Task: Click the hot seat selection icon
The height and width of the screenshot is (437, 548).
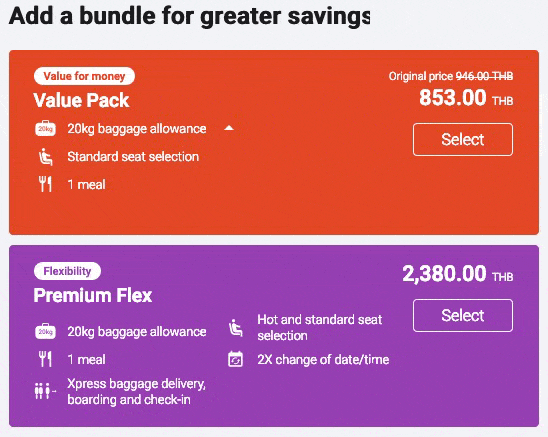Action: (x=236, y=328)
